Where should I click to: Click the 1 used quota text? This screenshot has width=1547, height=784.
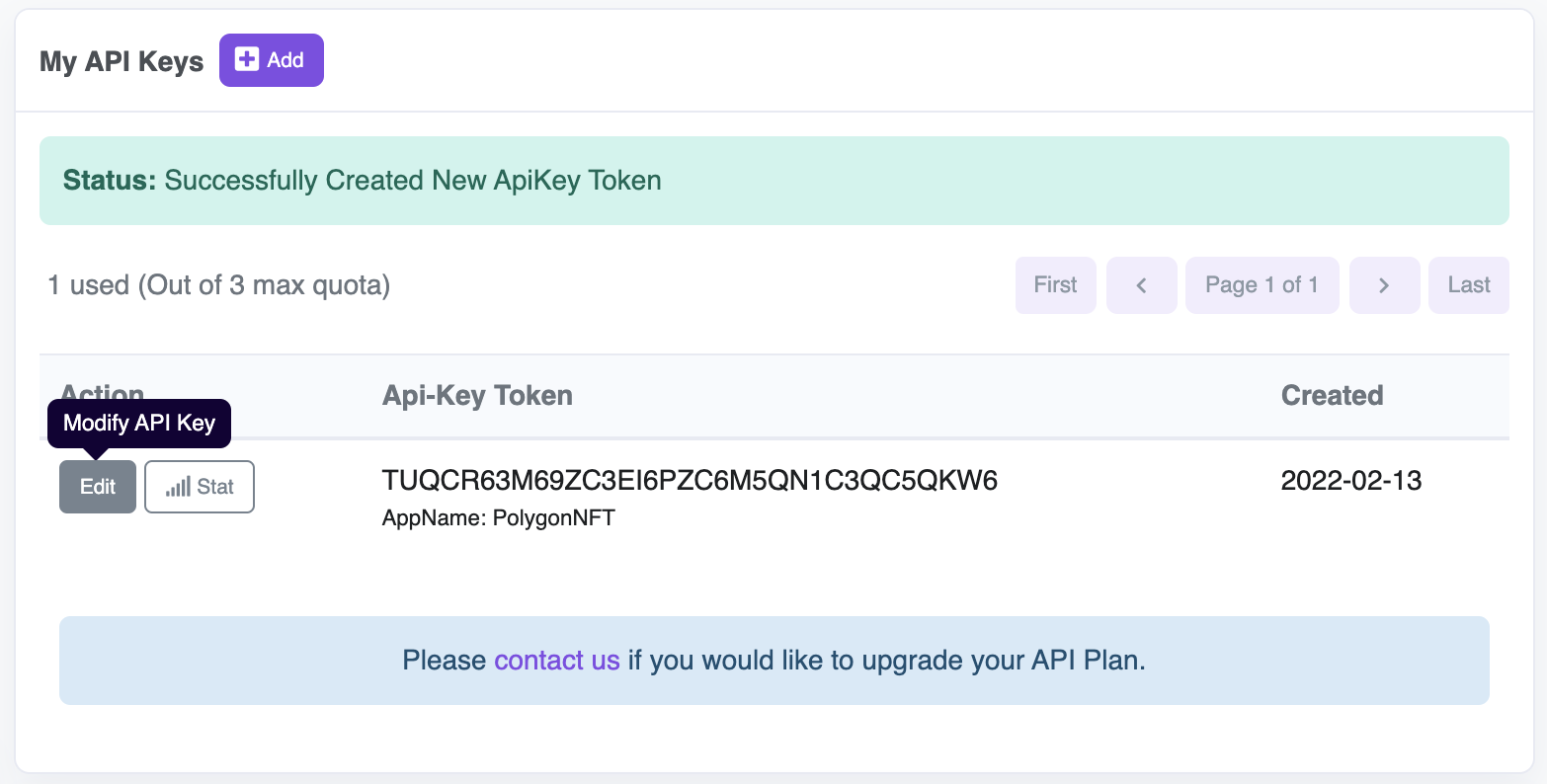(x=219, y=285)
